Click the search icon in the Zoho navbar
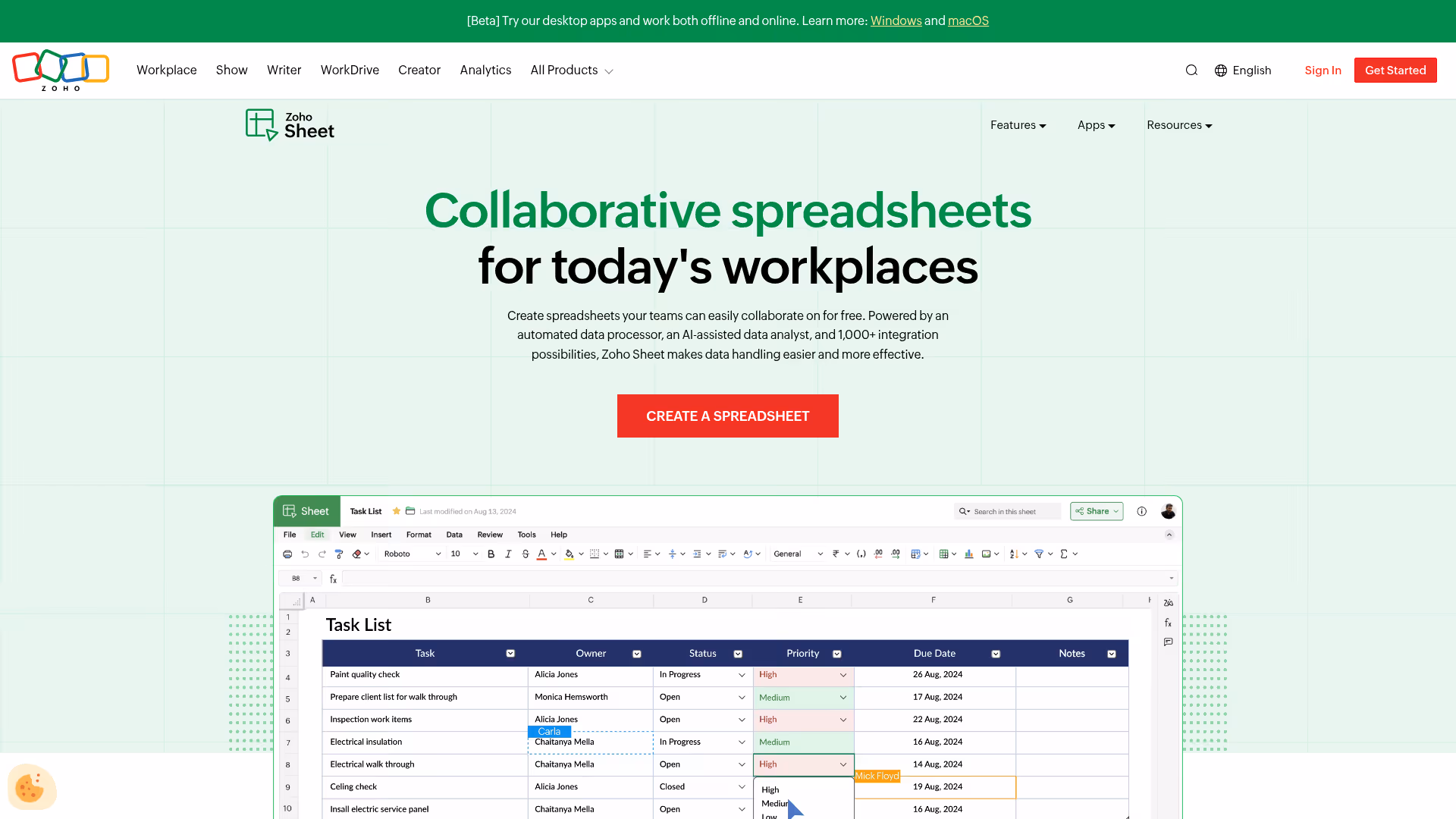The width and height of the screenshot is (1456, 819). point(1191,70)
